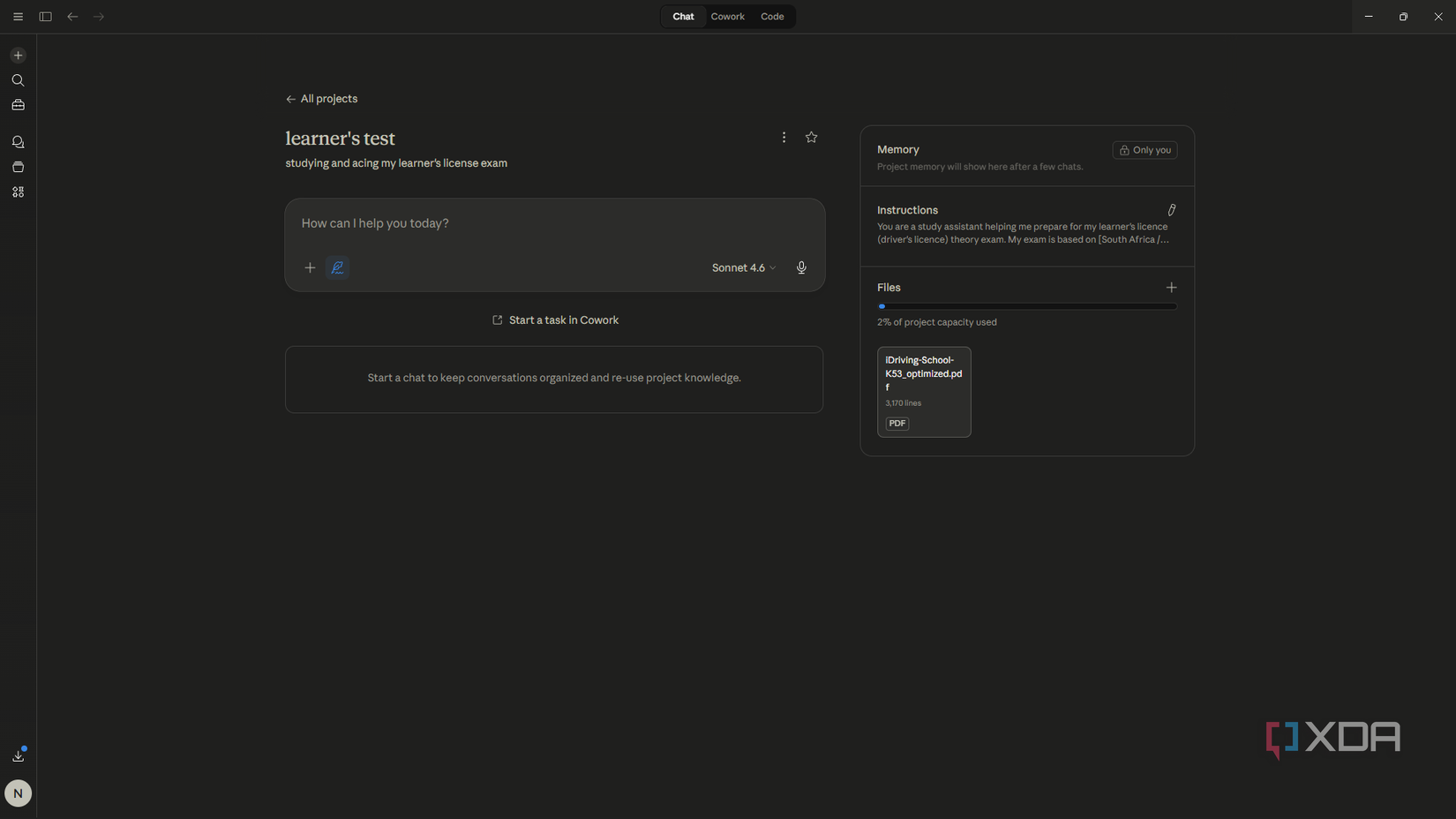Open the connectors grid icon in sidebar
This screenshot has width=1456, height=819.
point(18,192)
